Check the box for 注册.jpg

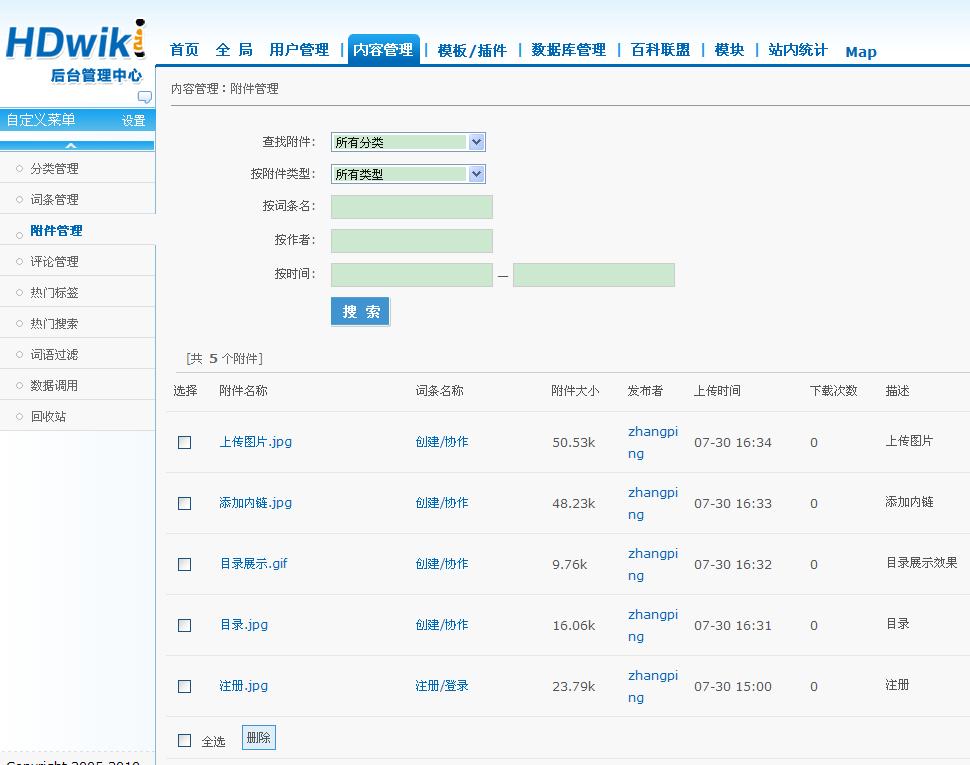pyautogui.click(x=184, y=686)
